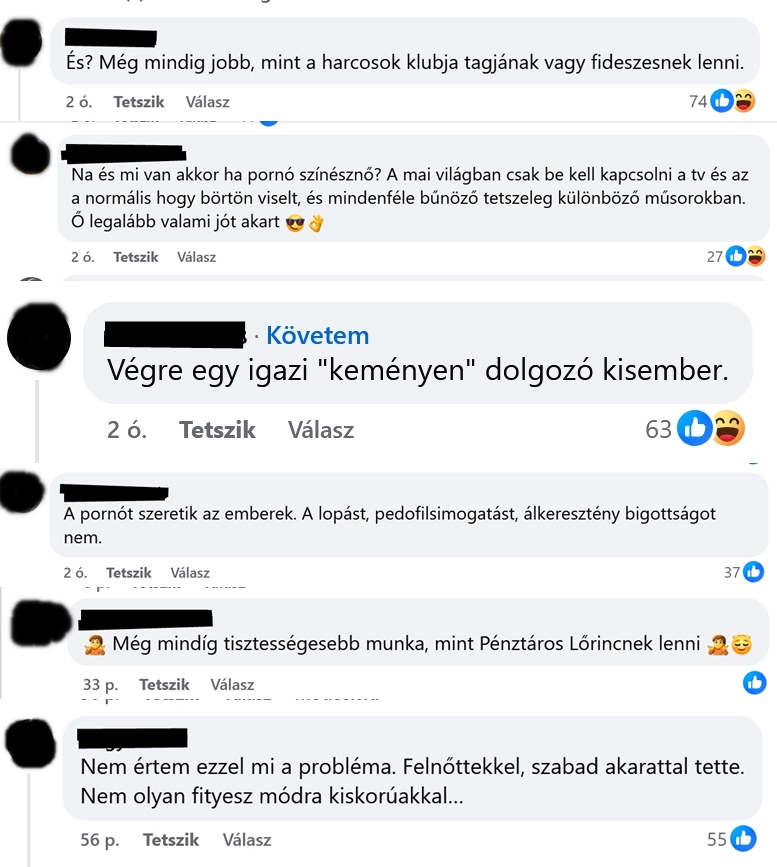The image size is (777, 867).
Task: Click like icon on Pénztáros Lőrinc comment
Action: [755, 683]
